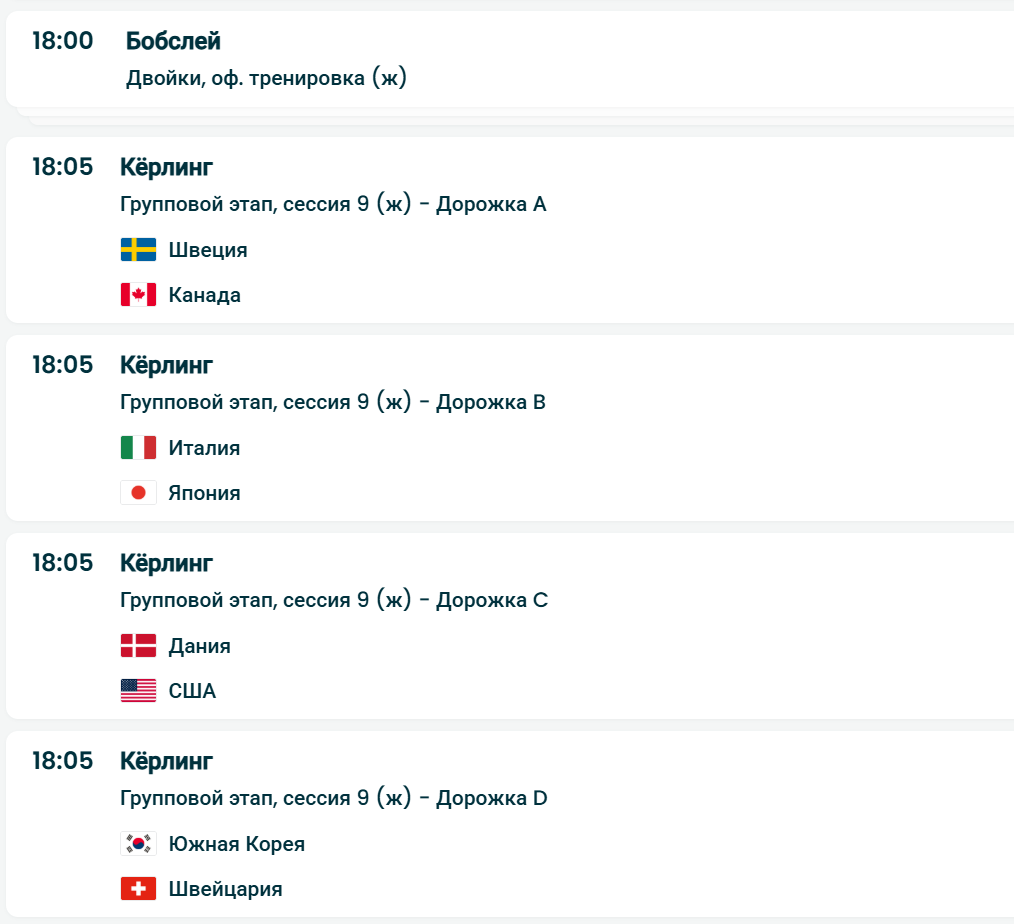Viewport: 1014px width, 924px height.
Task: Click the Дорожка D session subtitle
Action: 333,798
